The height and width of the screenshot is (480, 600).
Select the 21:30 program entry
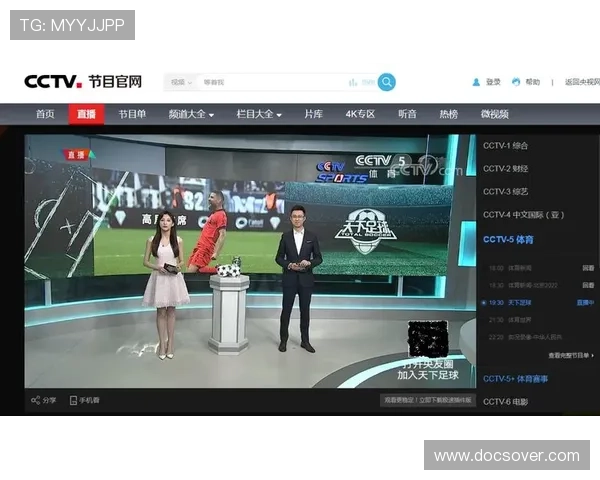tap(510, 320)
